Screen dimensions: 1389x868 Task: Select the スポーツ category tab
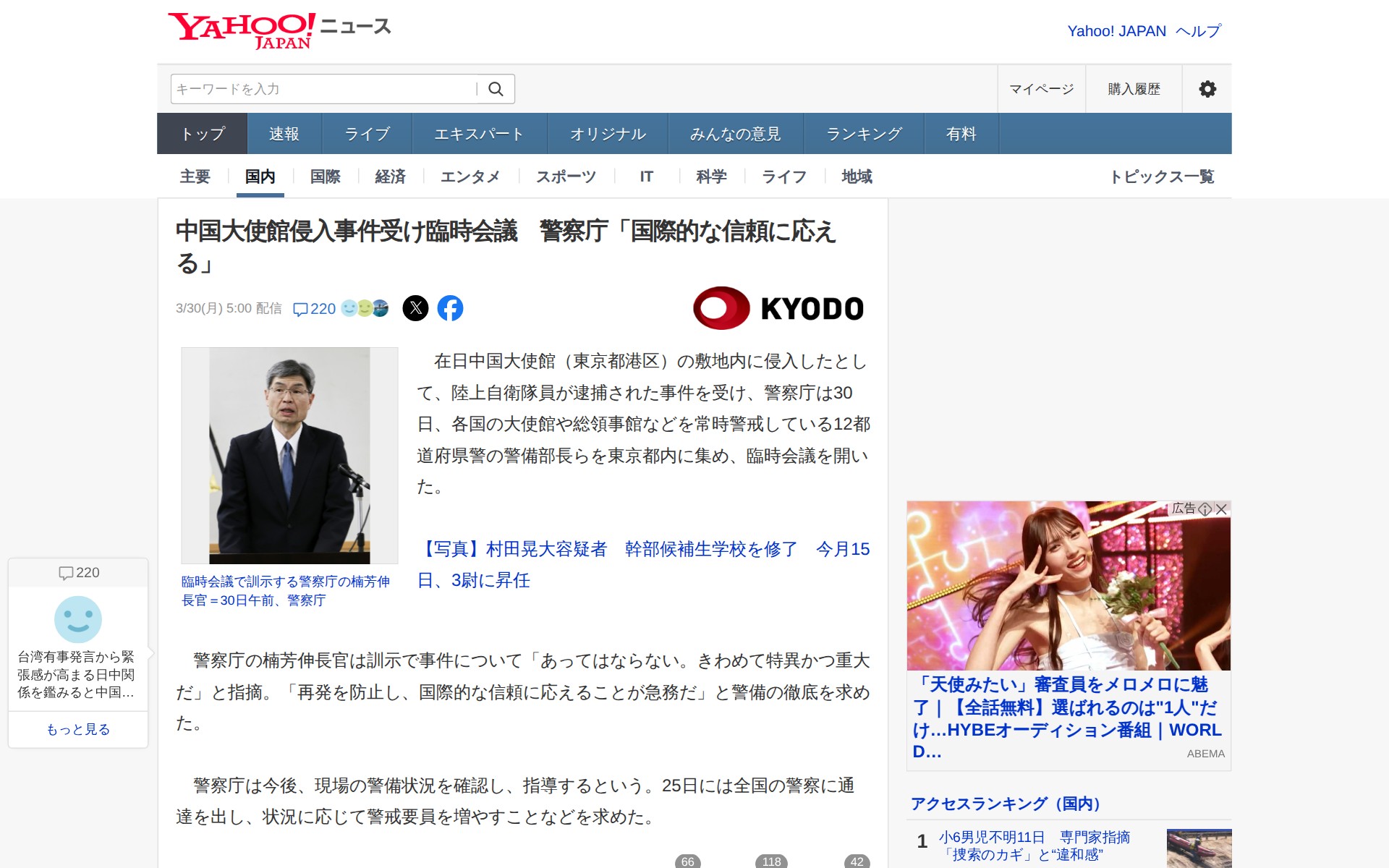pos(566,176)
